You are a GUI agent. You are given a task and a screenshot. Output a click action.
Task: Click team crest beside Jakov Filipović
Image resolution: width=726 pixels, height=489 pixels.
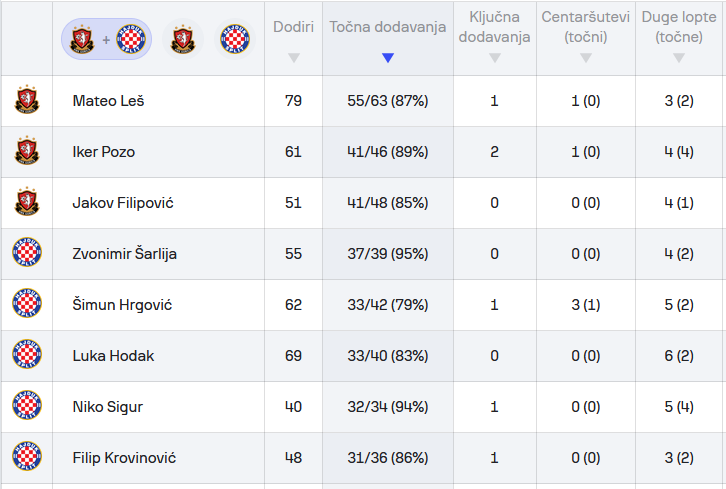tap(27, 203)
